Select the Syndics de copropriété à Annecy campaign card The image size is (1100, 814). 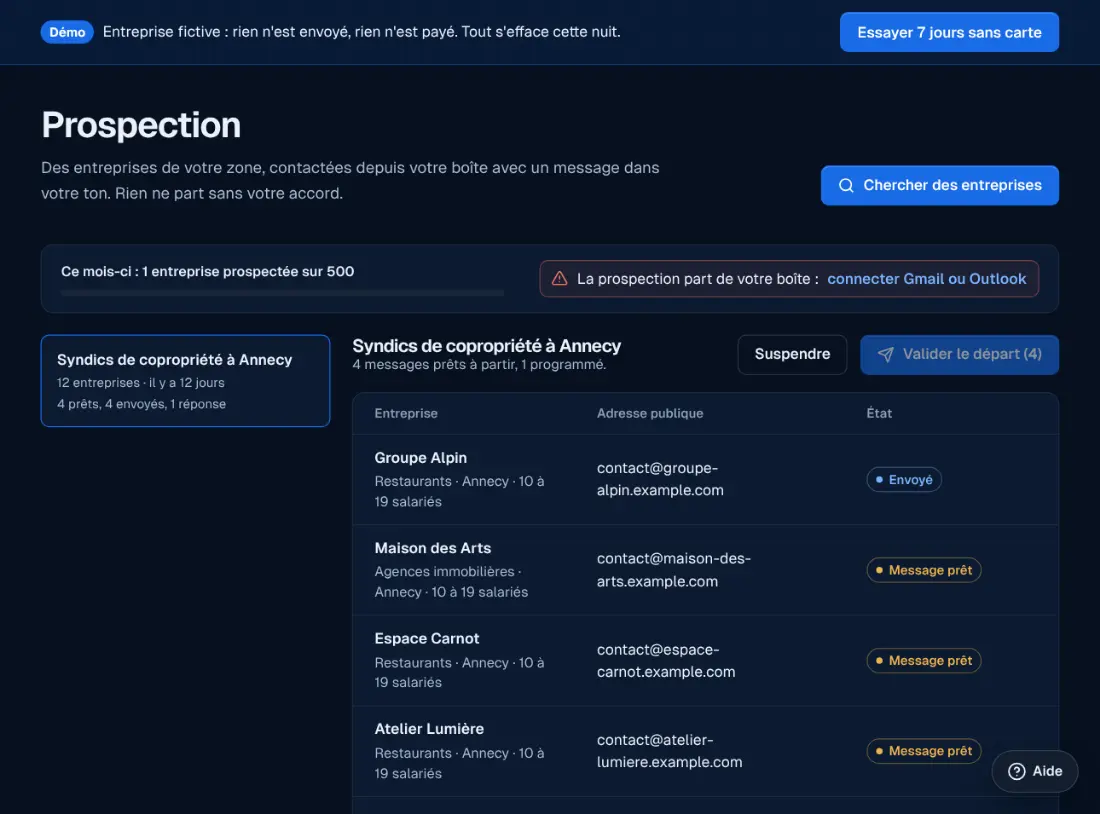pyautogui.click(x=185, y=381)
